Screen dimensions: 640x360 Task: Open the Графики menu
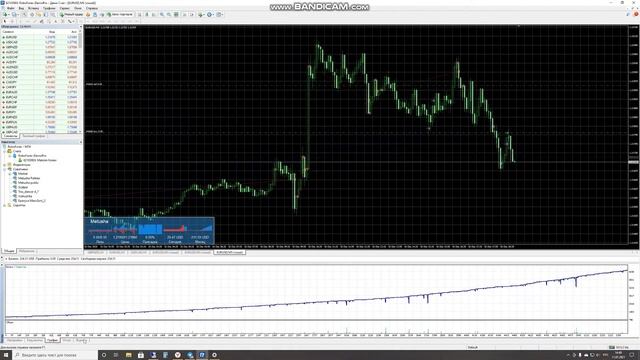pos(49,8)
